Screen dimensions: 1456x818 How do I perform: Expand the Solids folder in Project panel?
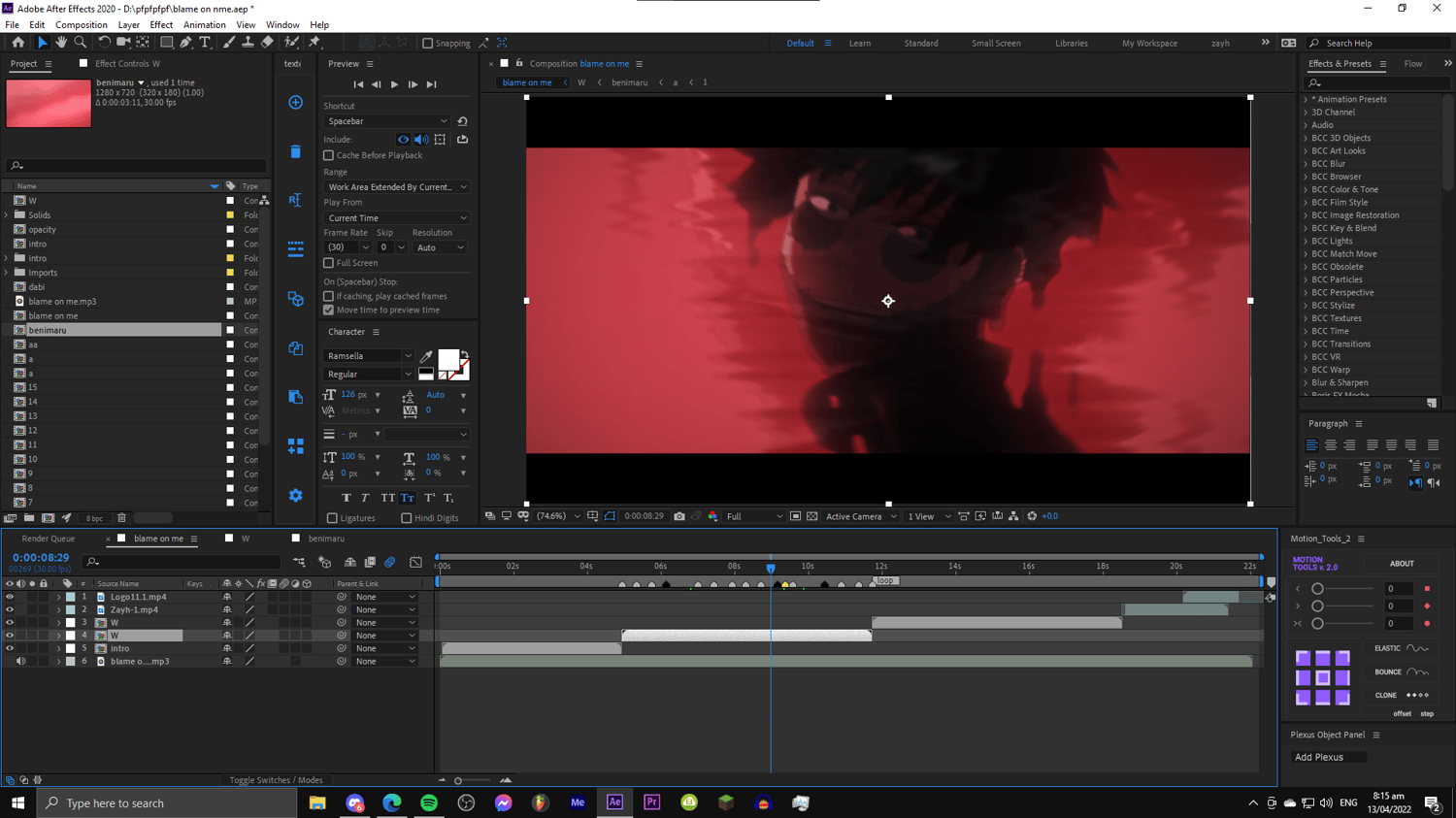[x=7, y=215]
